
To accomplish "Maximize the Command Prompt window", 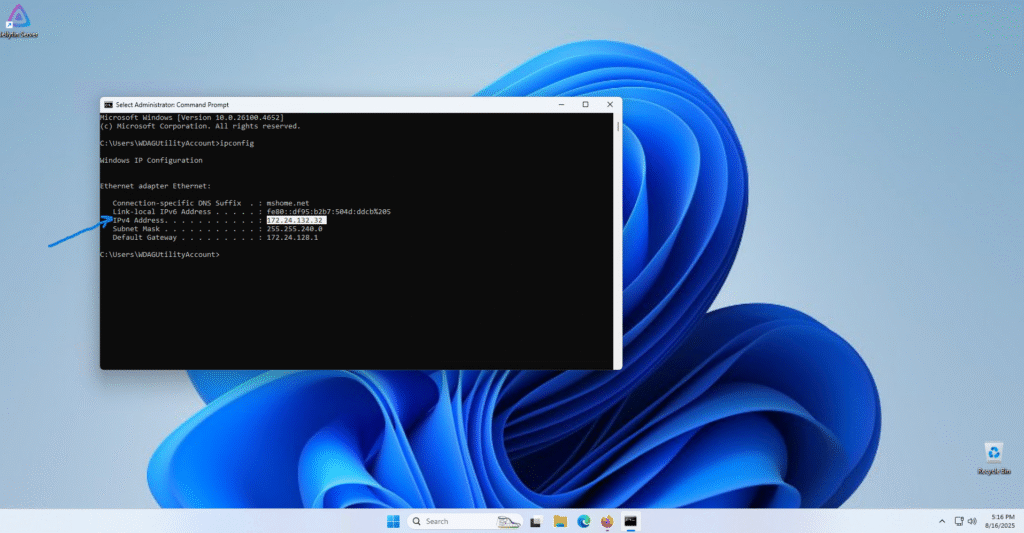I will 585,105.
